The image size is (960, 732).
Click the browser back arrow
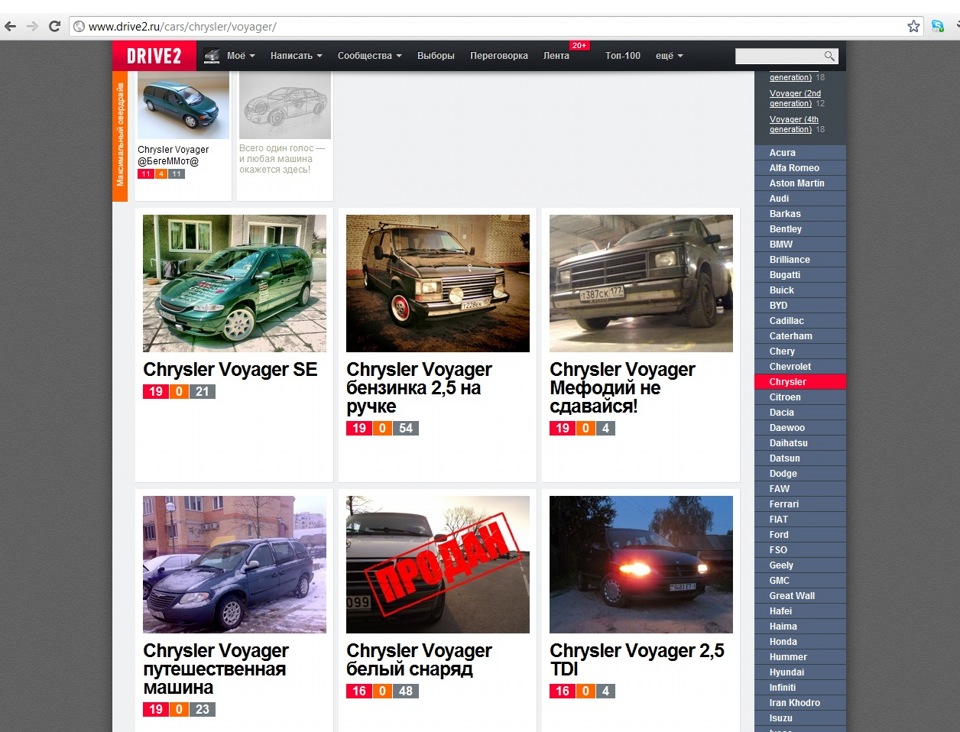click(x=10, y=26)
